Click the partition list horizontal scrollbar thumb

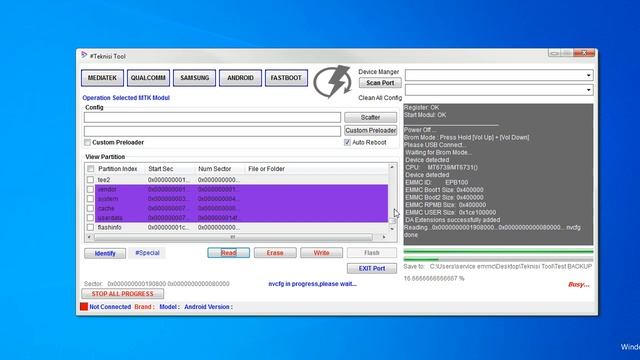point(233,237)
